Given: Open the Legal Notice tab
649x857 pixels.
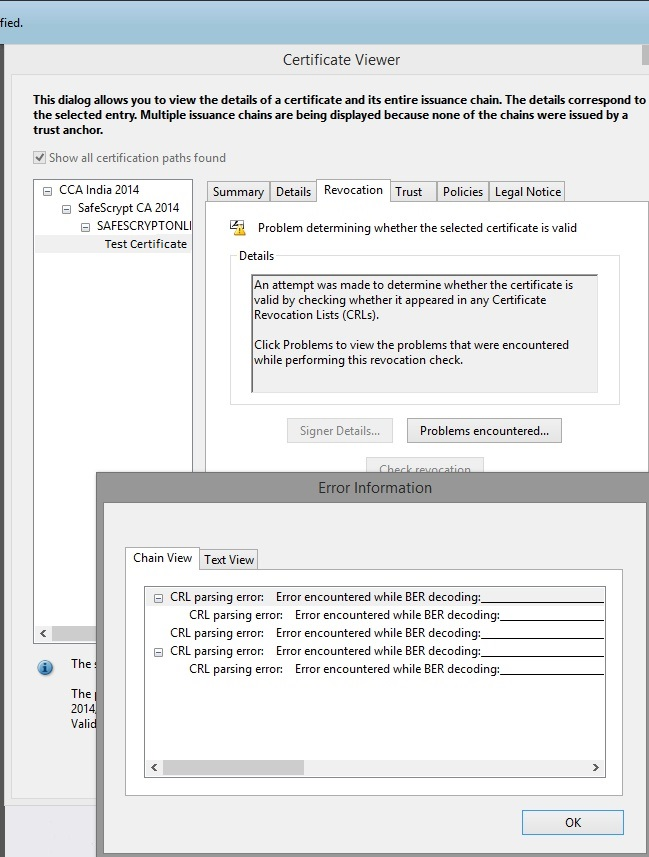Looking at the screenshot, I should (528, 192).
